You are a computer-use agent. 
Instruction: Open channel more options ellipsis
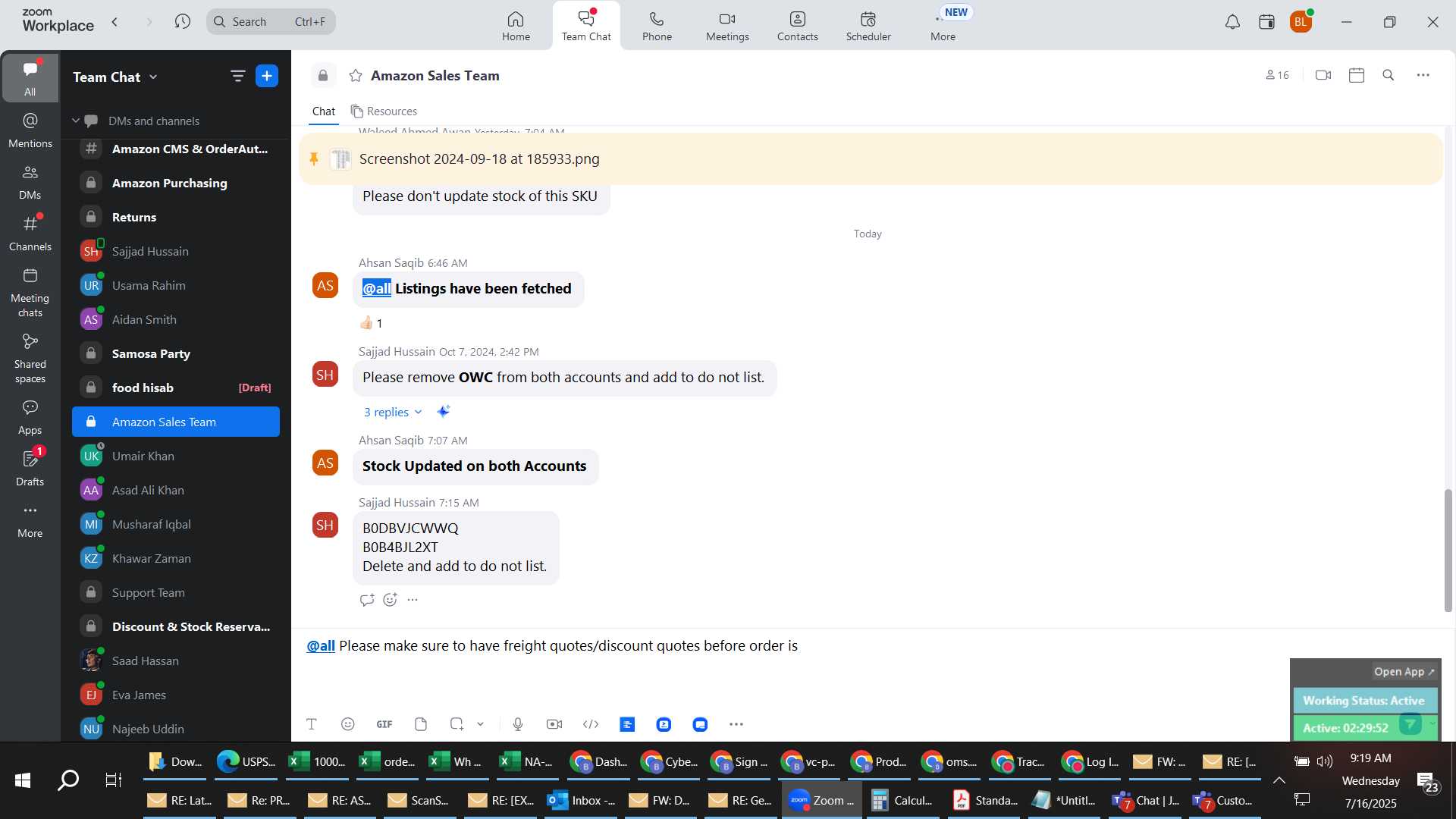[x=1423, y=75]
